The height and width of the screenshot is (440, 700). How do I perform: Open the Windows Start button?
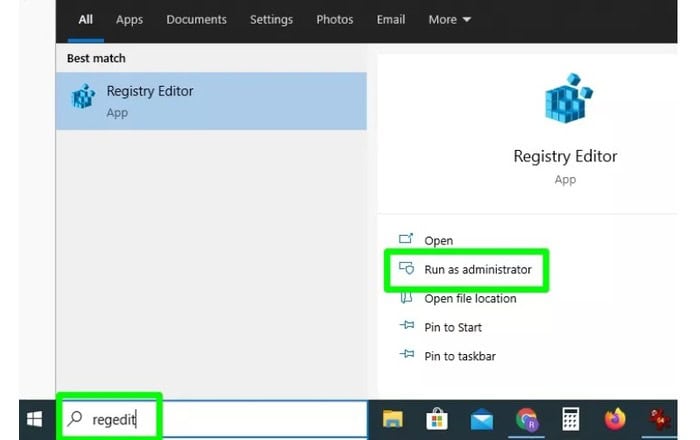click(35, 419)
